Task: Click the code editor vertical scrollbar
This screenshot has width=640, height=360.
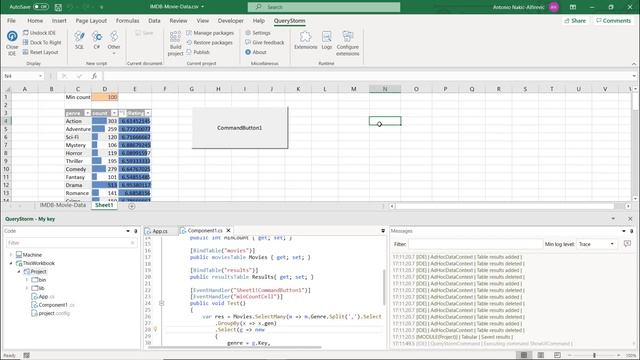Action: [384, 287]
